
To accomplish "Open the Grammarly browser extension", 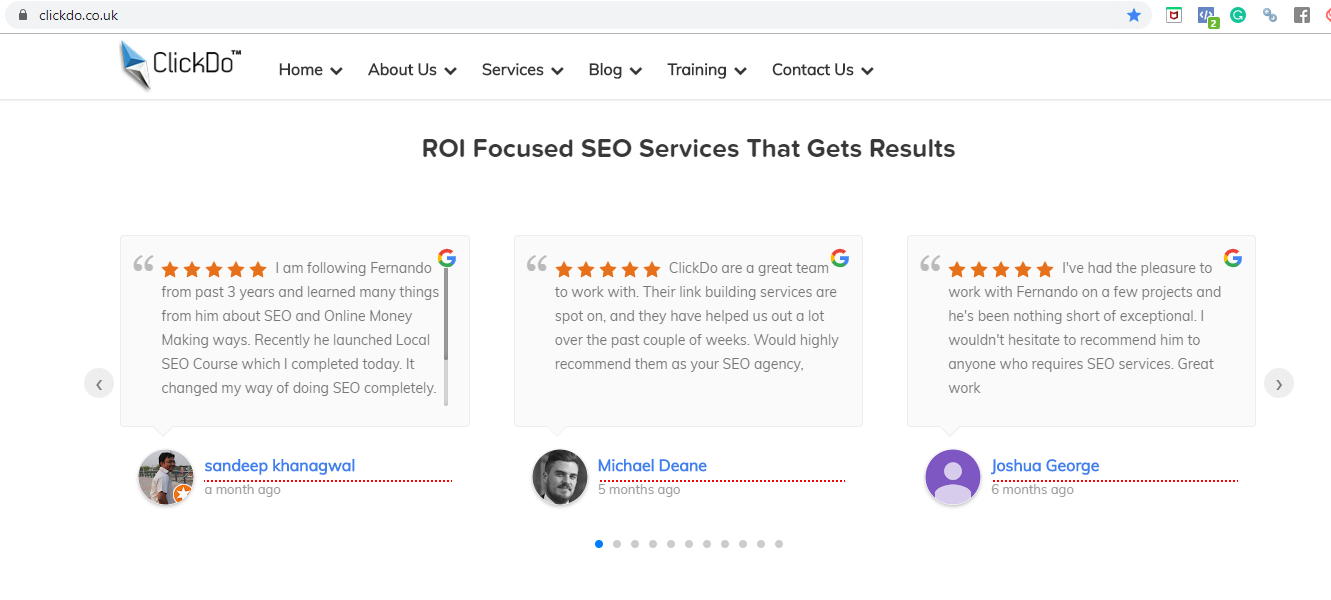I will (x=1238, y=15).
